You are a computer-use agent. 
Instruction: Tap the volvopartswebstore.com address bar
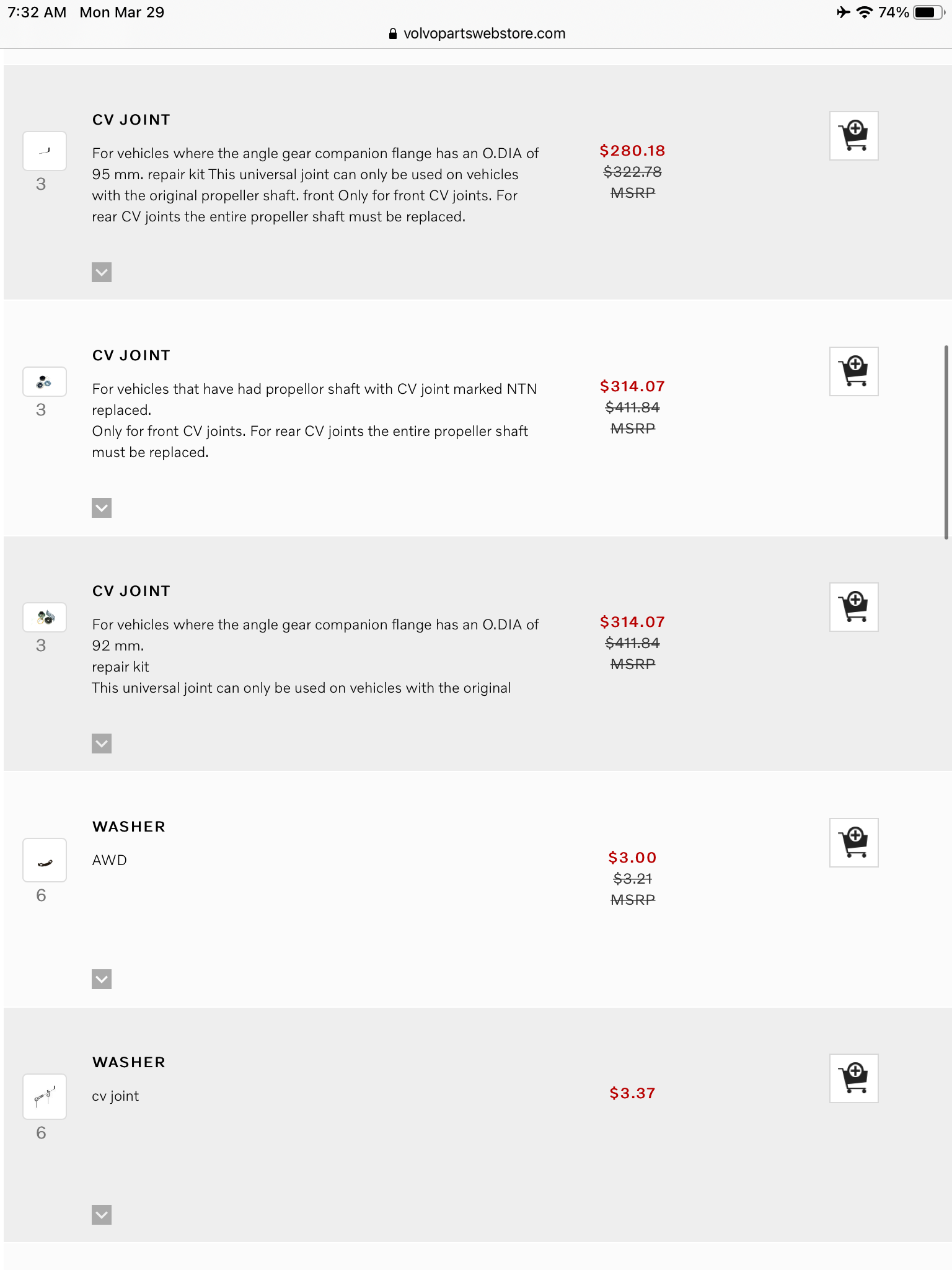point(477,33)
